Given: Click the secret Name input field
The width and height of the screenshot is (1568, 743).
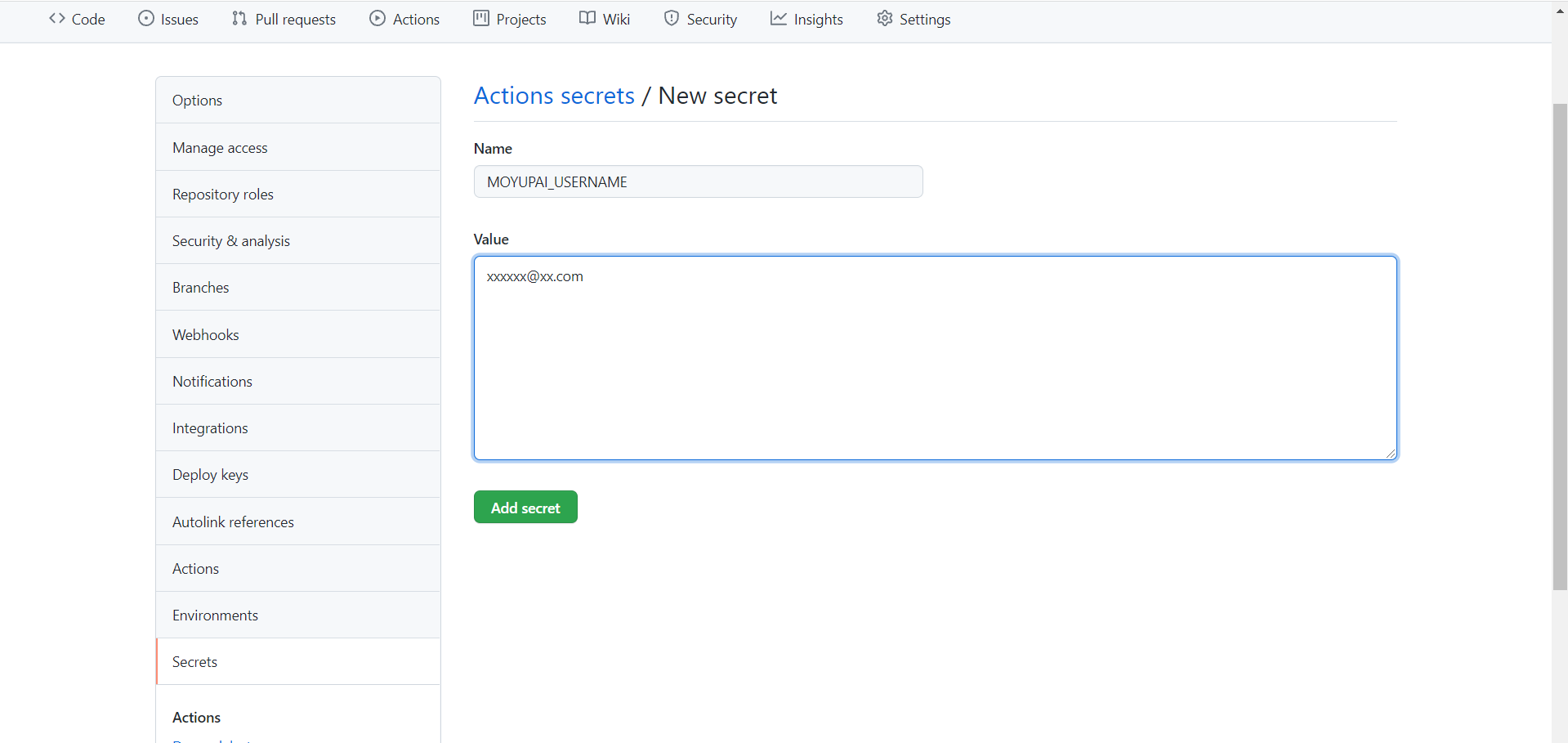Looking at the screenshot, I should point(698,181).
